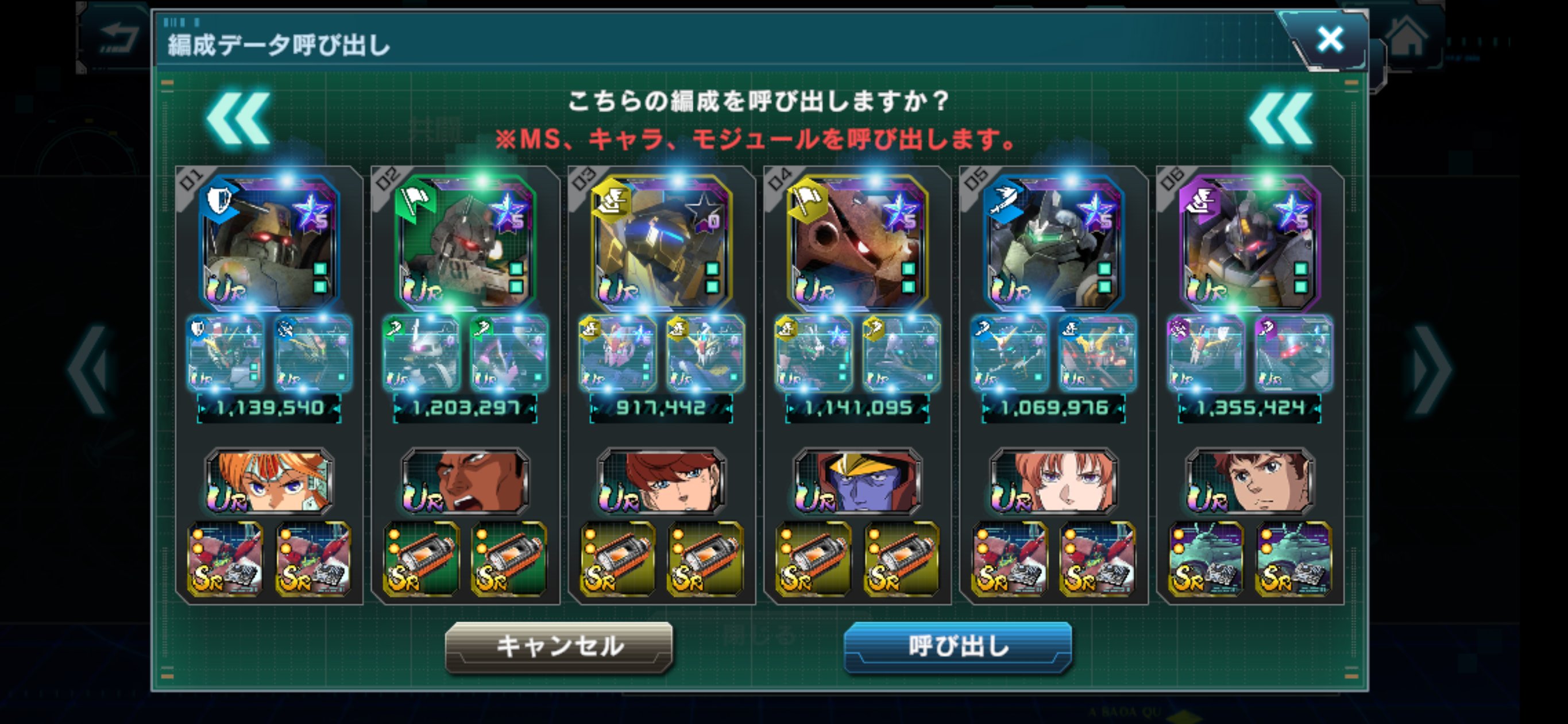Click the blue 呼び出し confirm button
Image resolution: width=1568 pixels, height=724 pixels.
(957, 647)
